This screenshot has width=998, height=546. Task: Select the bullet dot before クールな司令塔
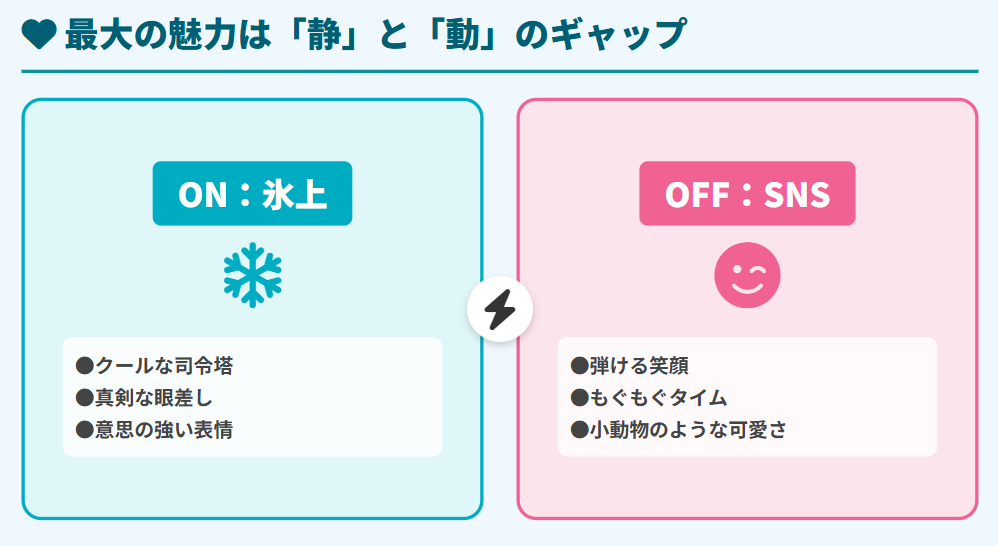pos(85,365)
